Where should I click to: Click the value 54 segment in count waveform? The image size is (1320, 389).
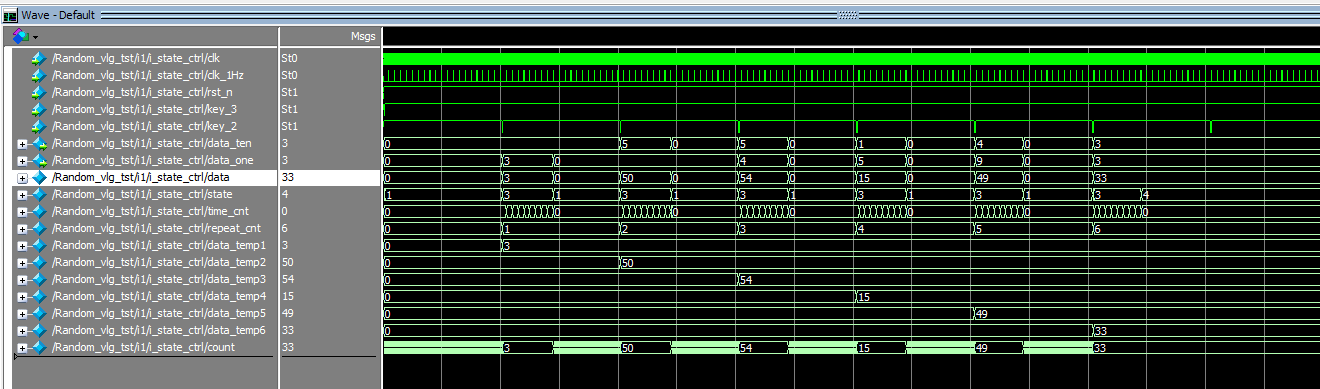click(762, 347)
